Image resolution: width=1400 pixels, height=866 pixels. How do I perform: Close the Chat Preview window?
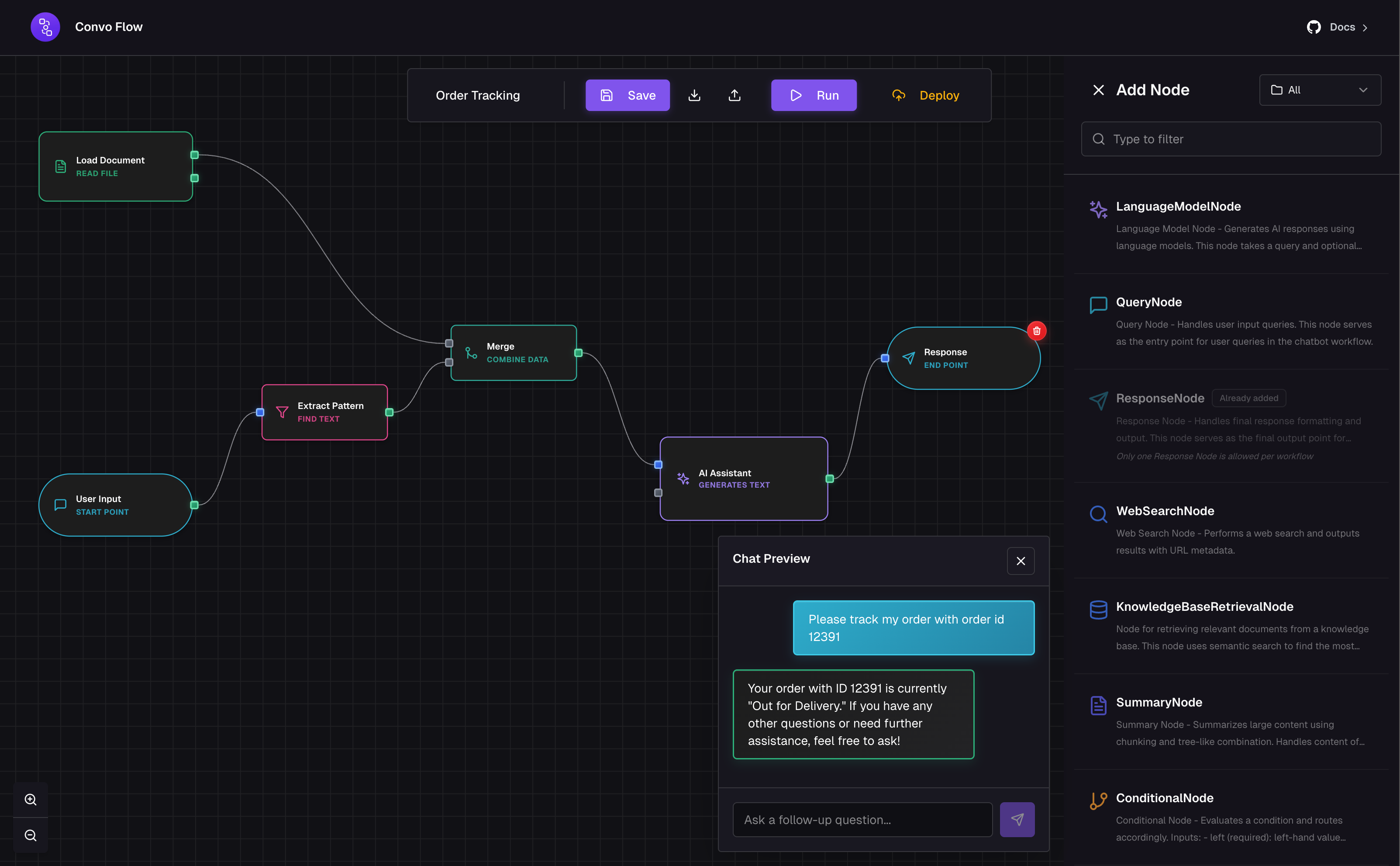click(1020, 561)
